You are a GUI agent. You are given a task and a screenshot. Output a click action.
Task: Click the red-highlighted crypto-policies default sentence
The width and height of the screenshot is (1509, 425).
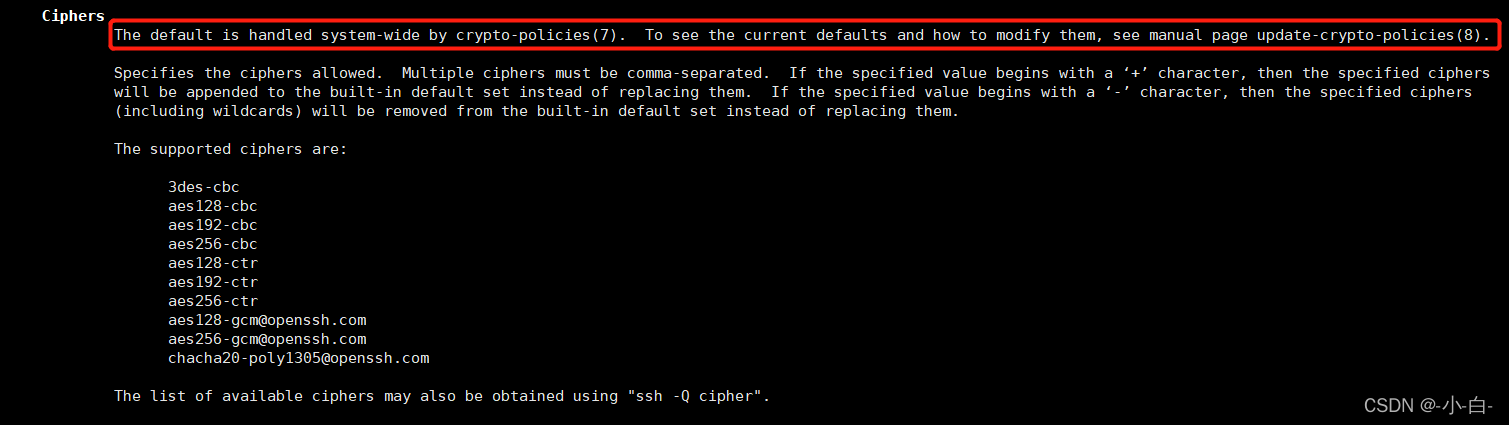(x=802, y=35)
